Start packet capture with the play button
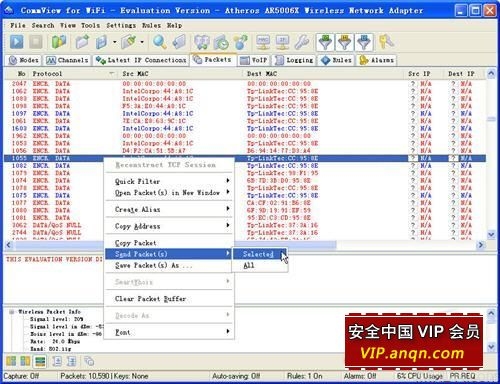Image resolution: width=500 pixels, height=384 pixels. click(x=16, y=42)
